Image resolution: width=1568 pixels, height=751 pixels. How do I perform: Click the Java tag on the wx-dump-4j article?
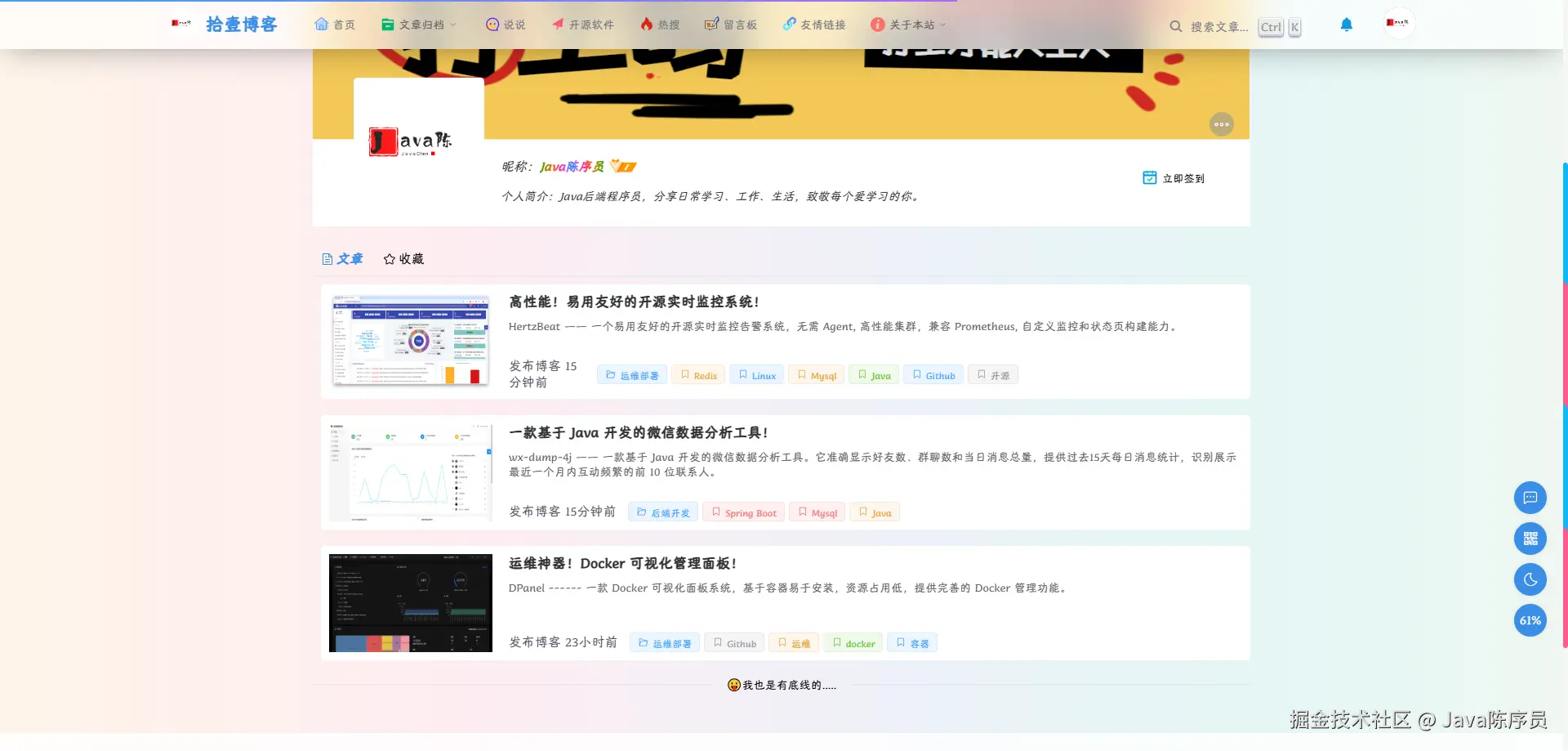(875, 512)
